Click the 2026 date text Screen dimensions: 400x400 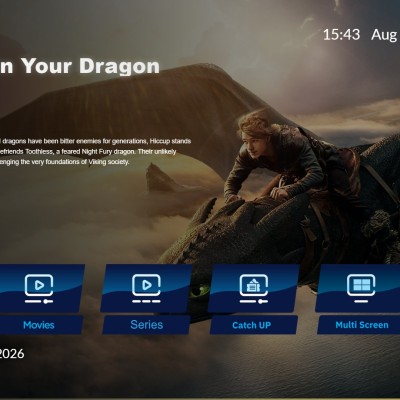coord(12,354)
